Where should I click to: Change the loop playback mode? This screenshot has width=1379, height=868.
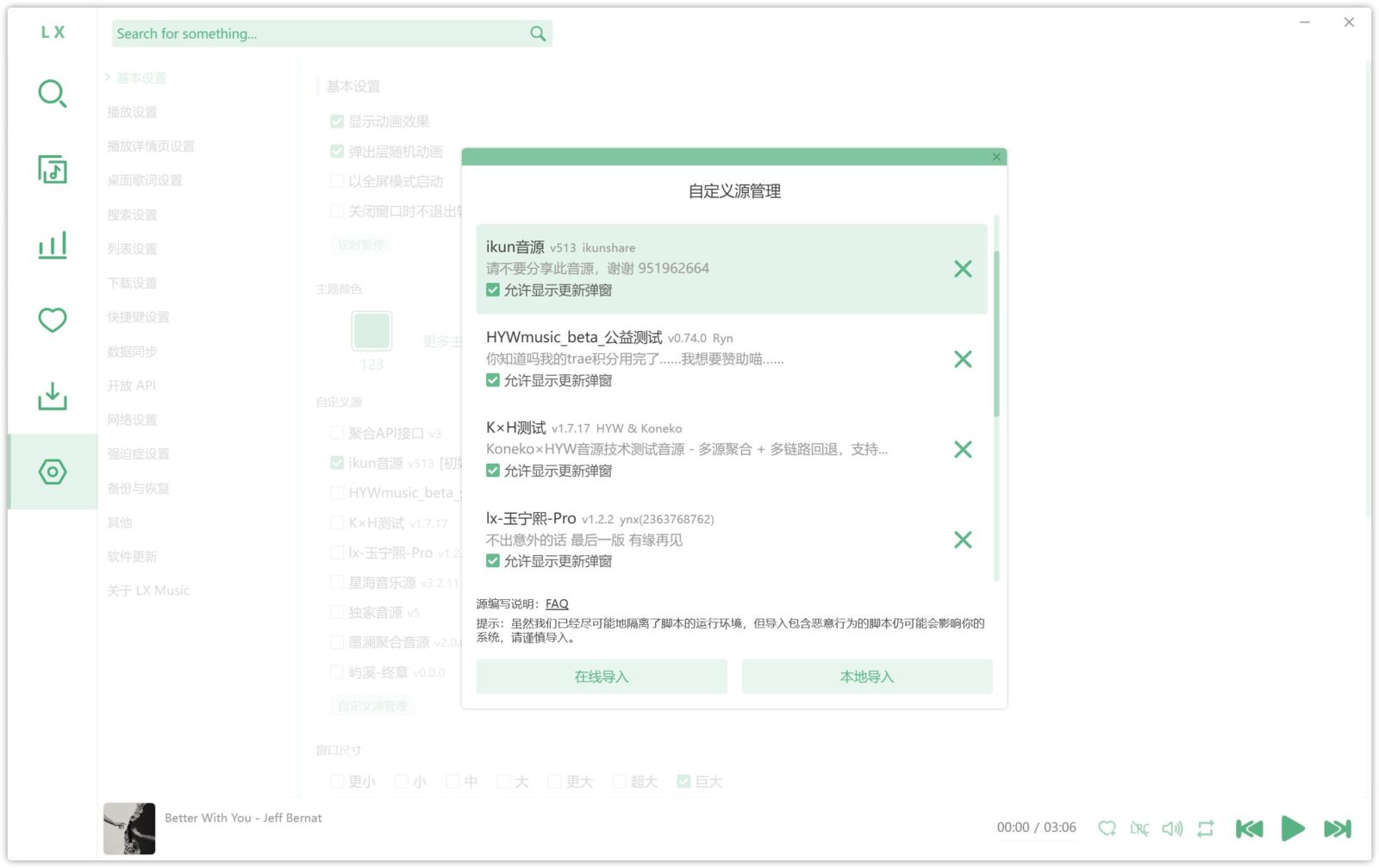(x=1206, y=828)
